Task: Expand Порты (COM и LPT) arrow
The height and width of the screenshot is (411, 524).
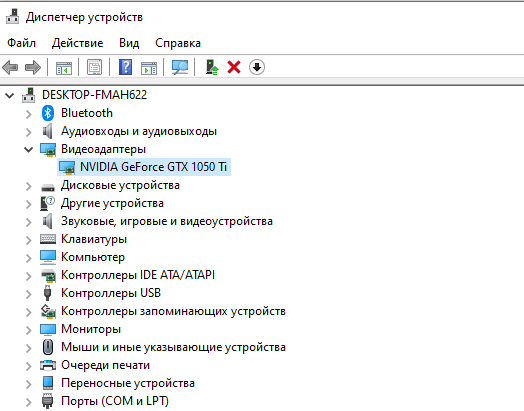Action: (29, 403)
